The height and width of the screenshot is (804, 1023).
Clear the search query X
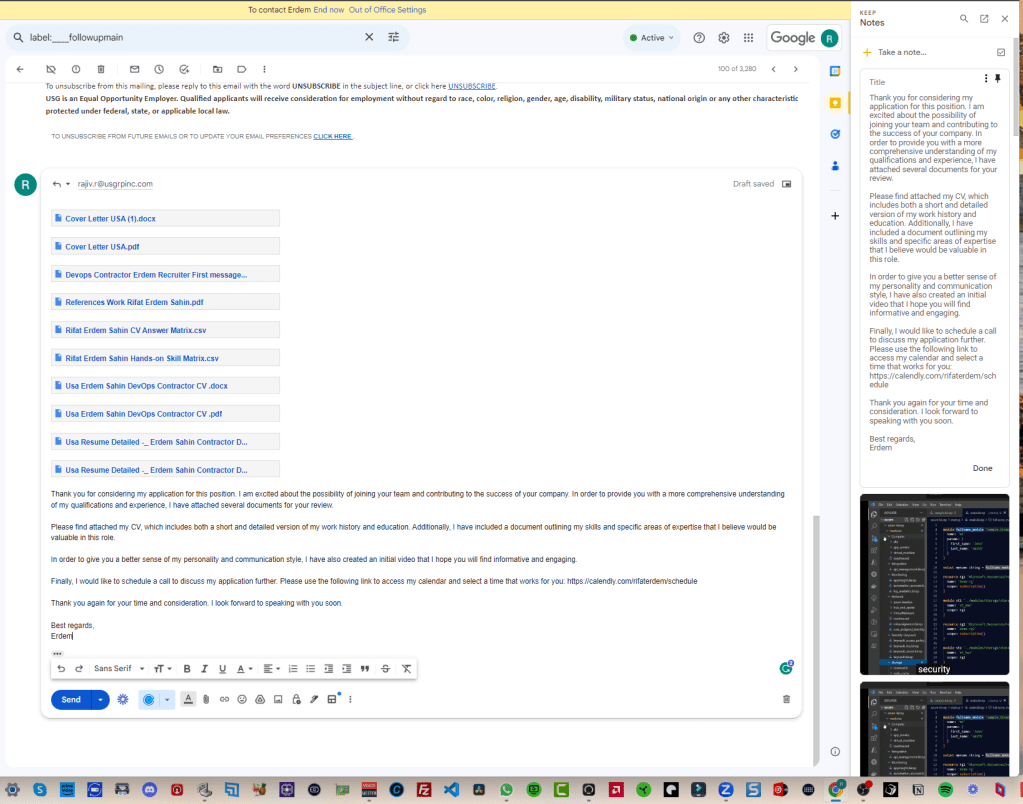(x=369, y=37)
